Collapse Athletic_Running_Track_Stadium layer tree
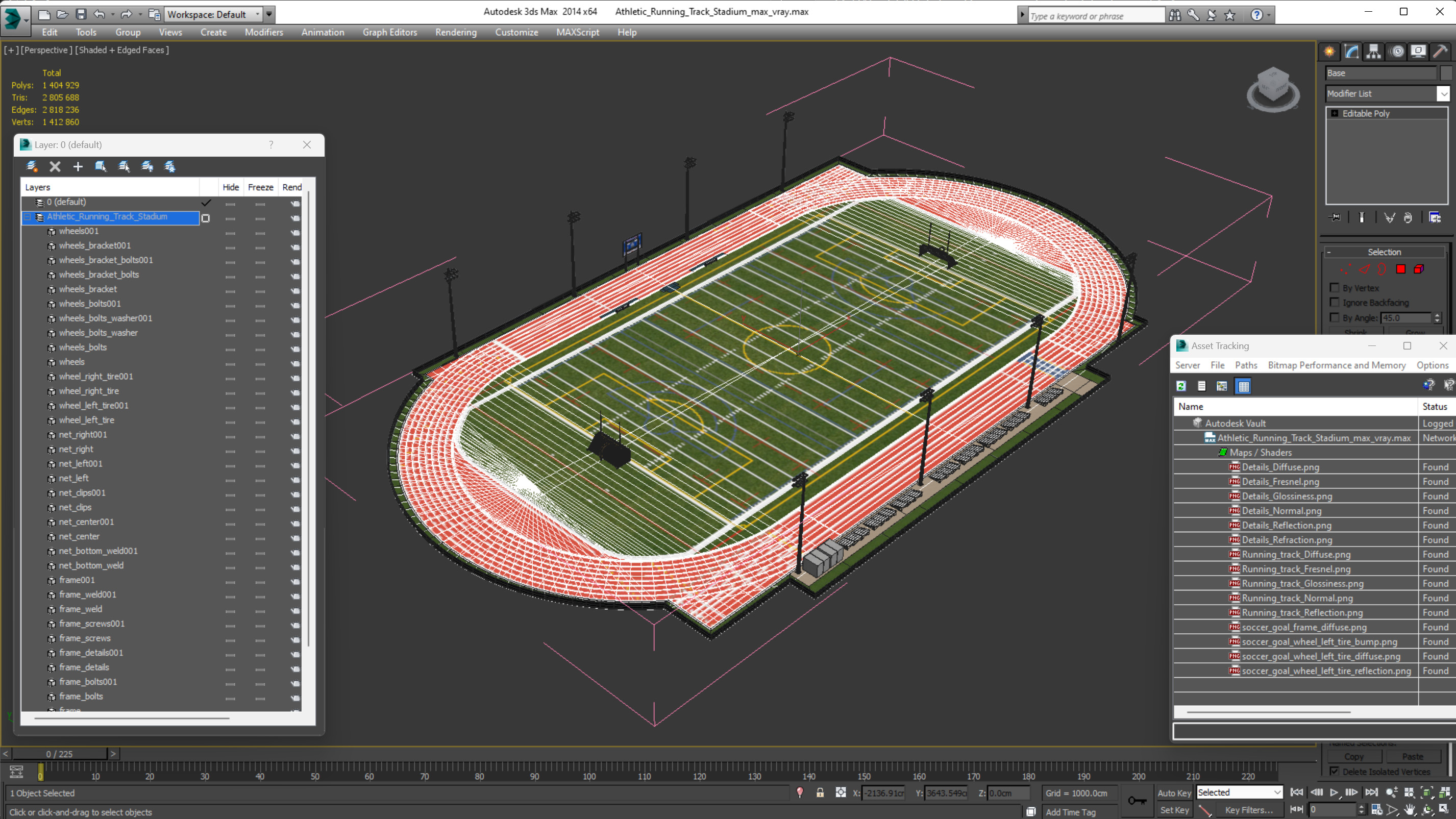The image size is (1456, 819). tap(27, 216)
